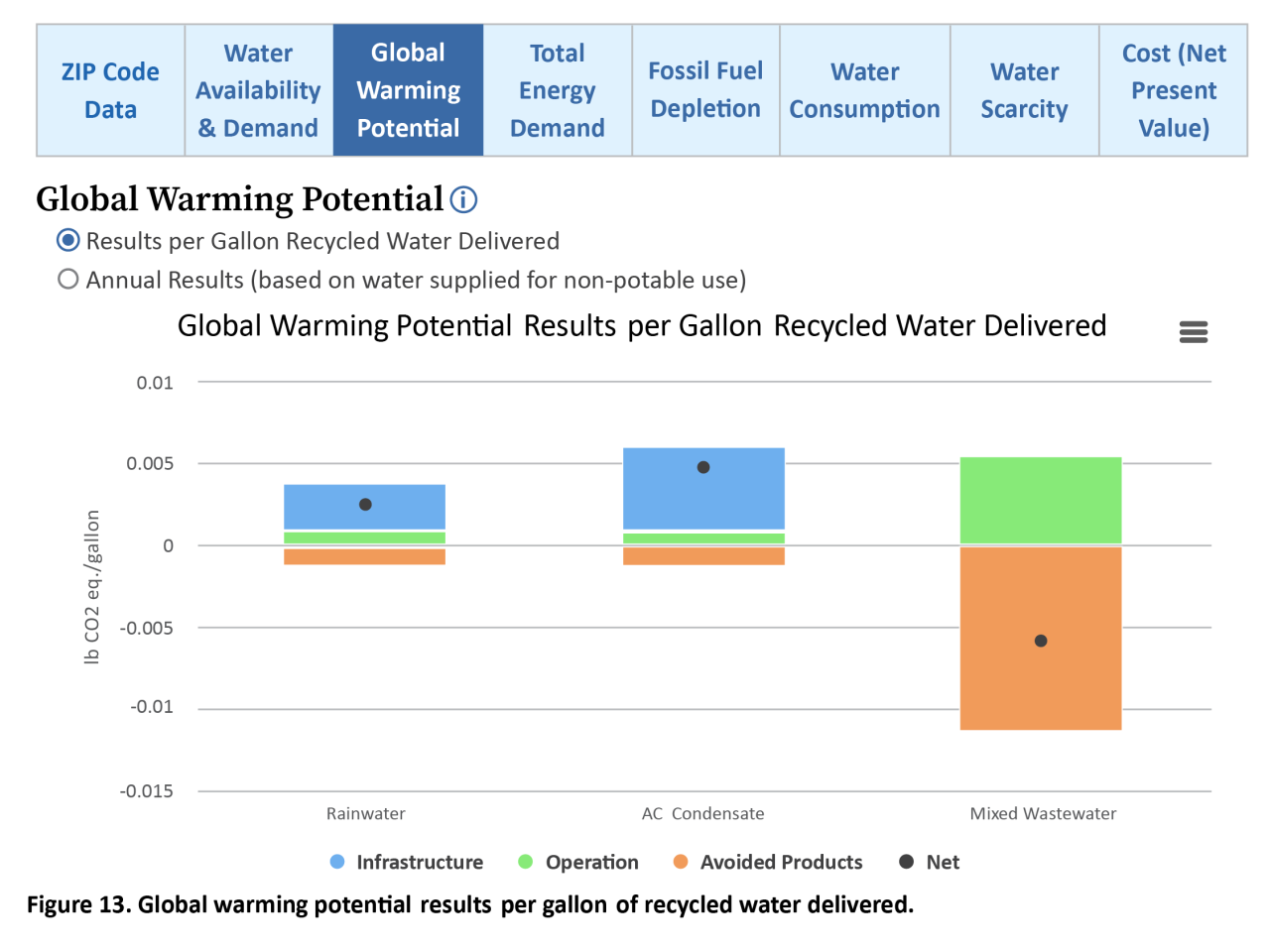Select Results per Gallon Recycled Water Delivered
The width and height of the screenshot is (1270, 952).
68,241
